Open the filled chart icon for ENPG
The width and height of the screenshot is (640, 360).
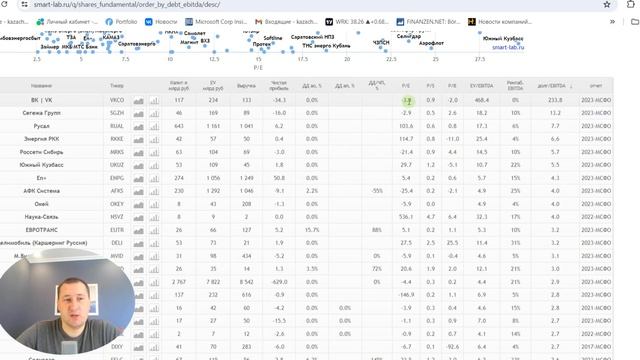point(138,178)
